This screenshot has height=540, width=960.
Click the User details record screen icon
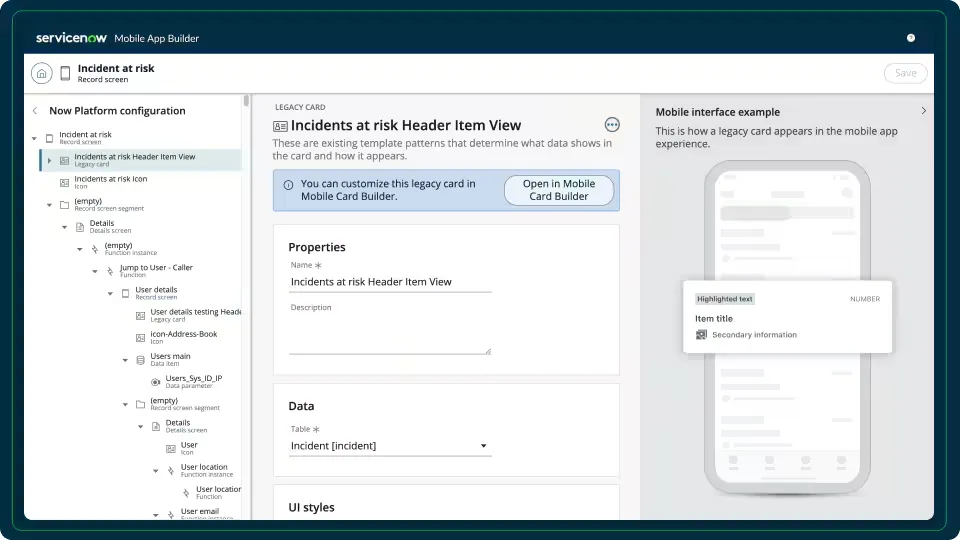(x=125, y=293)
